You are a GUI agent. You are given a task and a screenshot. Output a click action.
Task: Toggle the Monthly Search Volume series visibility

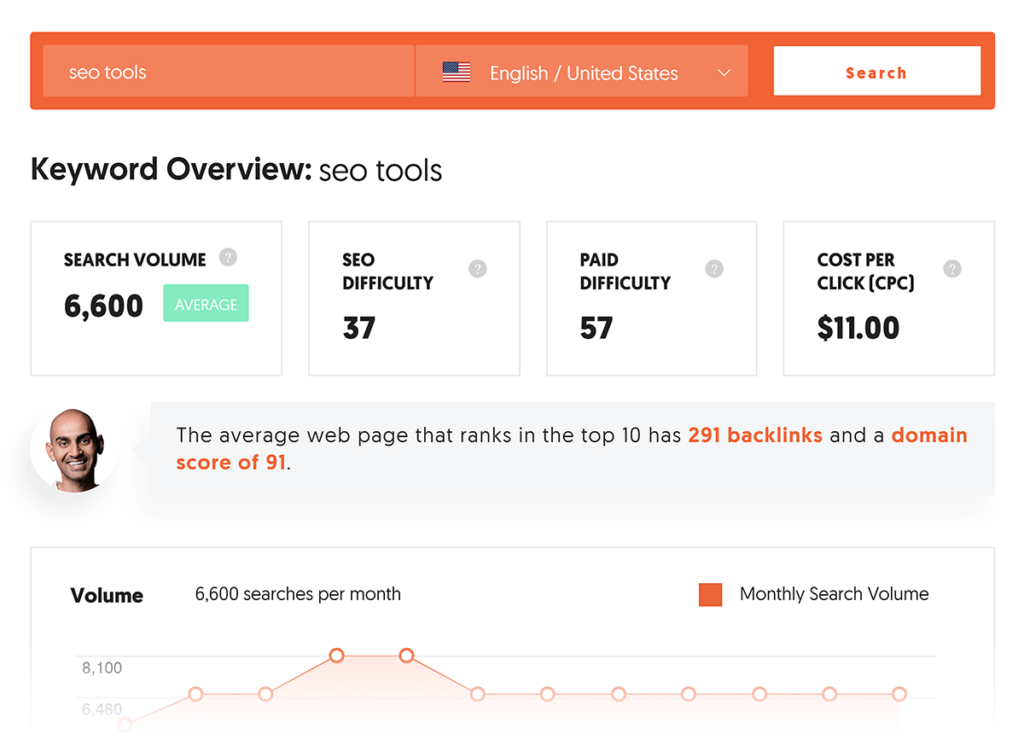[834, 594]
